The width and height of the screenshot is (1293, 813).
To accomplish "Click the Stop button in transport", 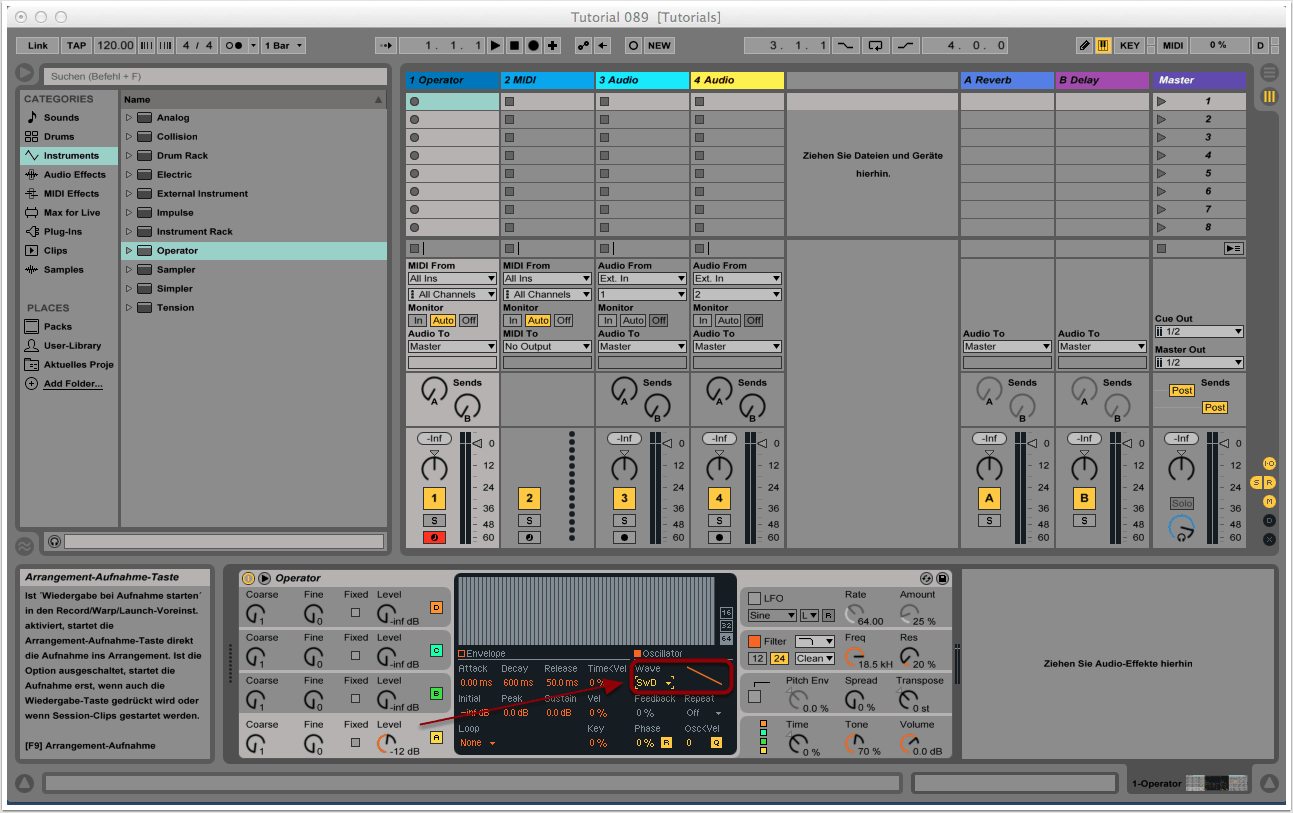I will [x=514, y=45].
